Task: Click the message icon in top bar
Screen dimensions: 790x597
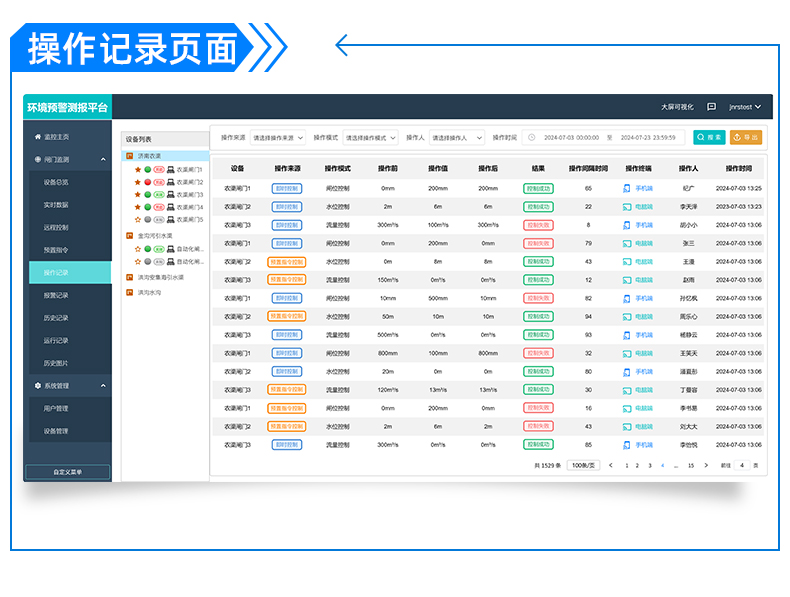Action: tap(711, 107)
